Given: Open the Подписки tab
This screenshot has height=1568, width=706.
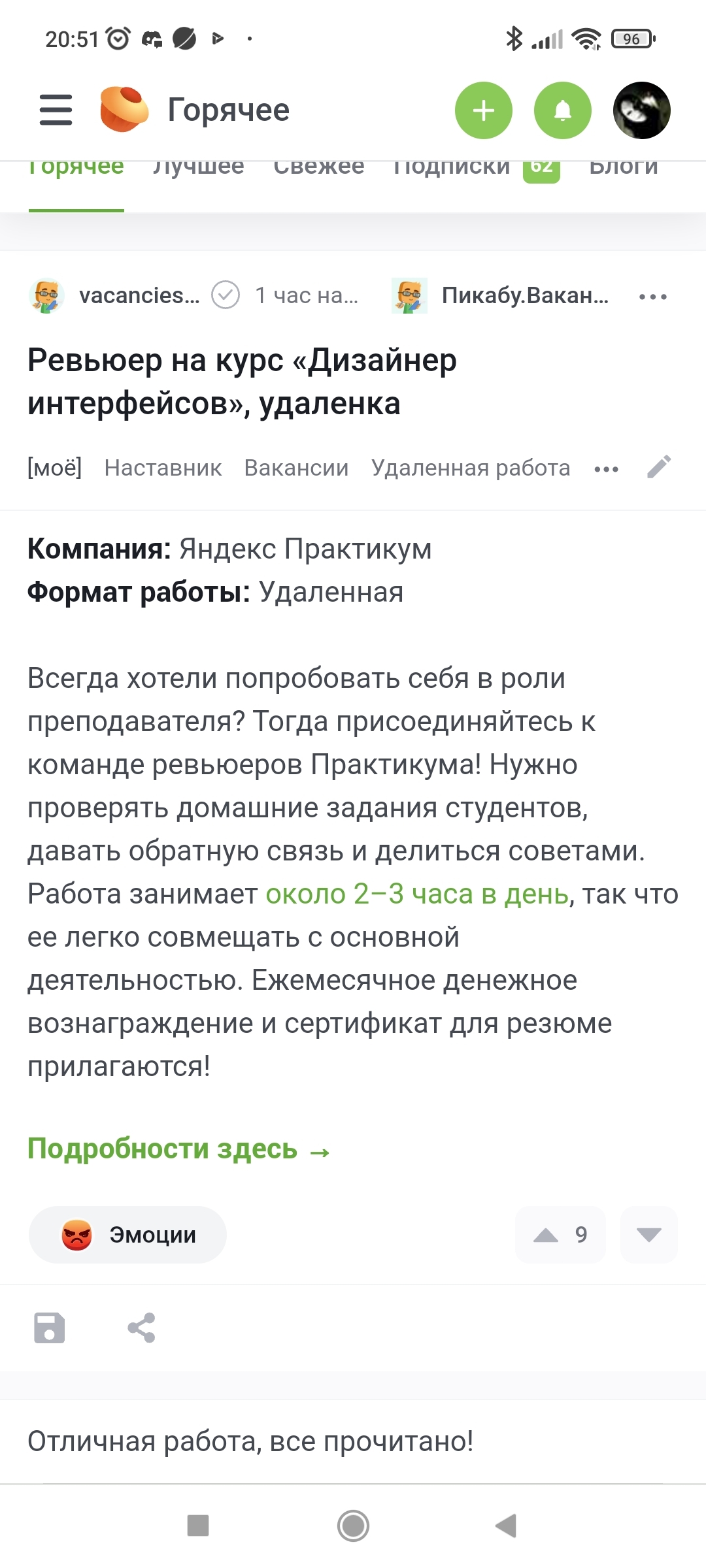Looking at the screenshot, I should tap(452, 167).
